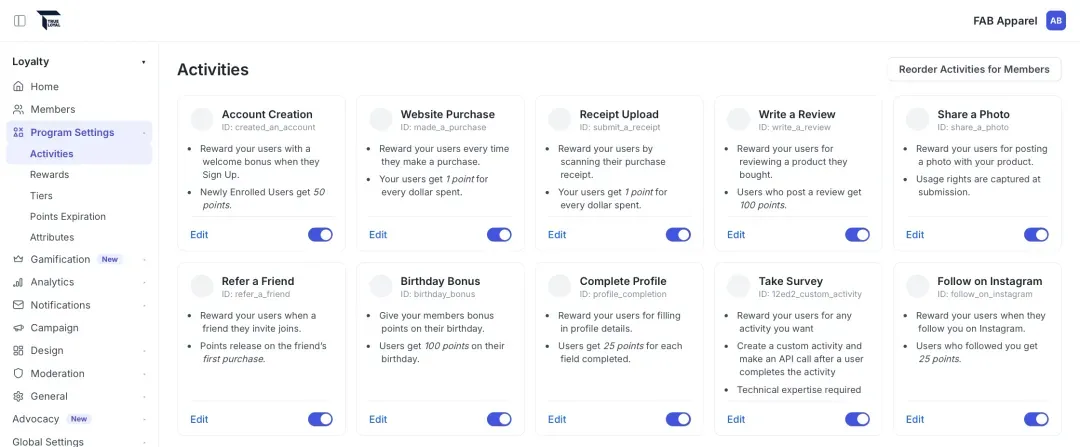Click the Gamification crown icon

(x=19, y=260)
